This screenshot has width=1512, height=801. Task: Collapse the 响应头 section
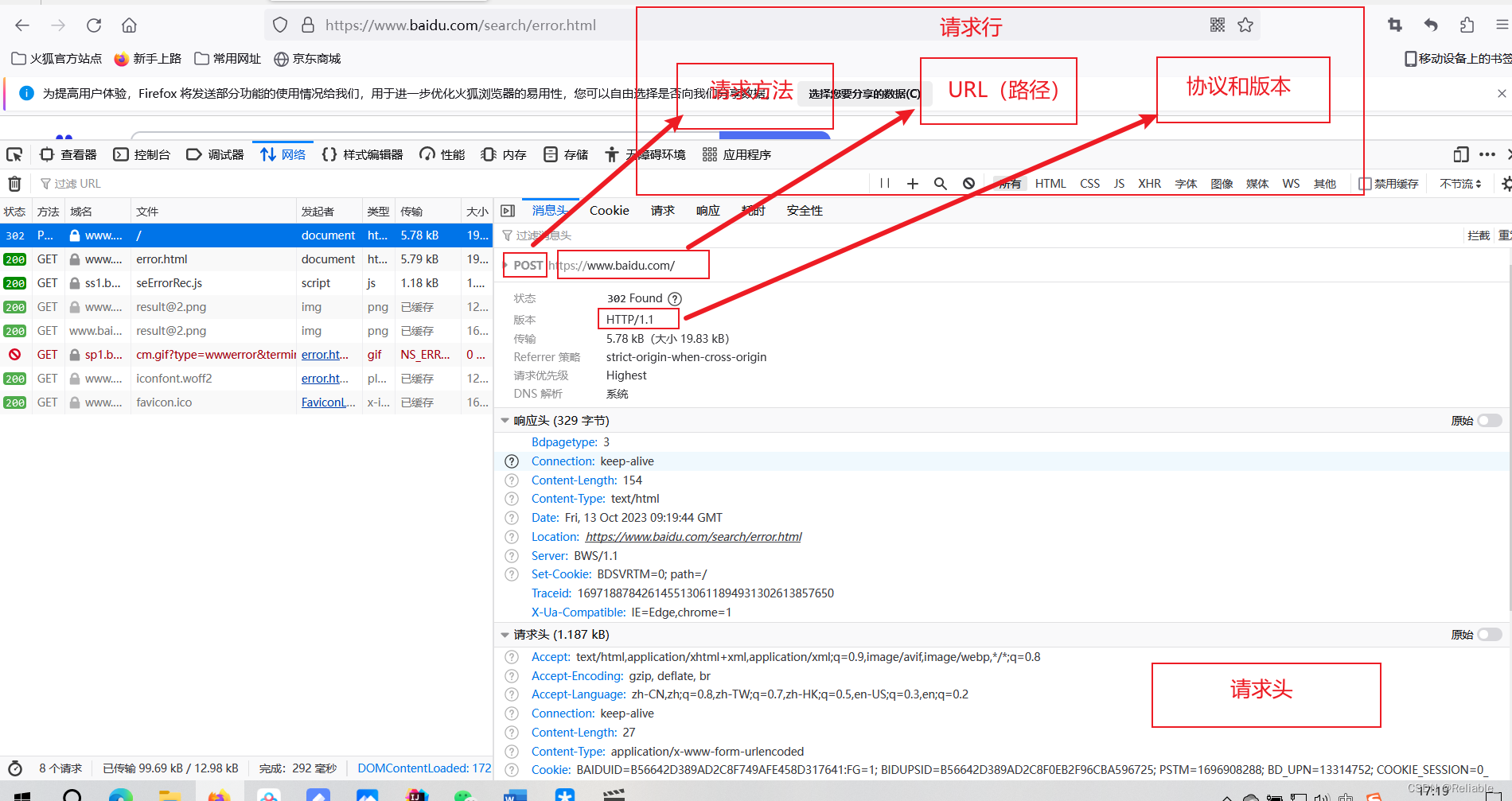[x=505, y=421]
